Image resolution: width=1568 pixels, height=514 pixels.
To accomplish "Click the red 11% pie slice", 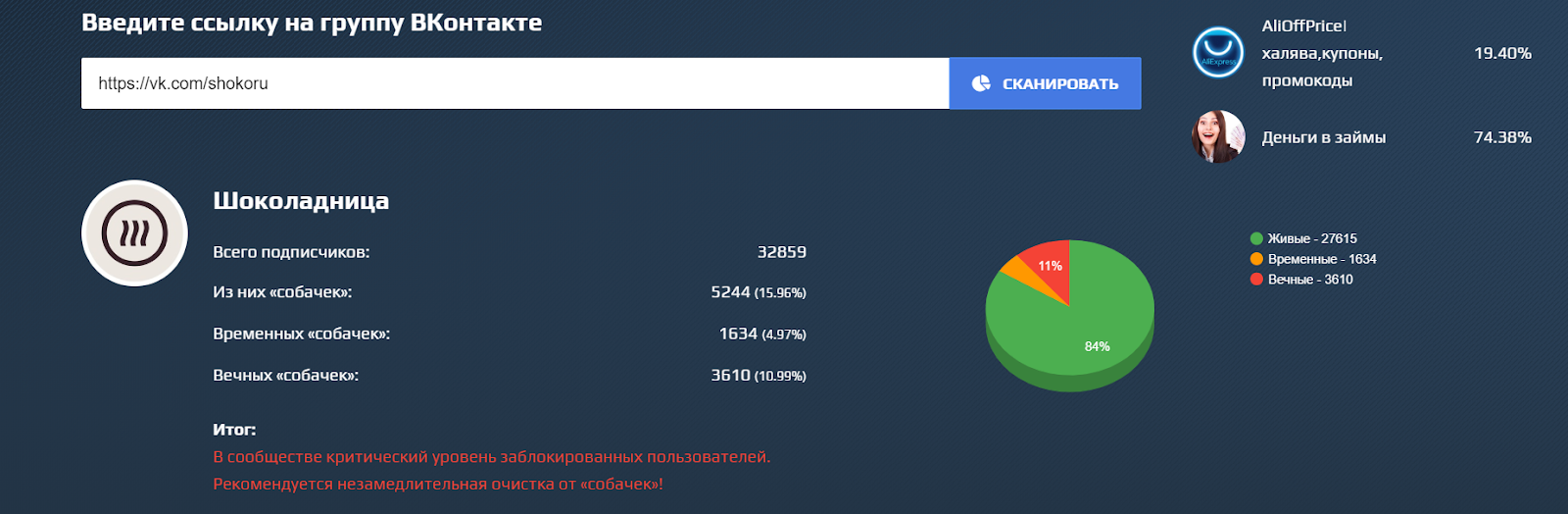I will tap(1051, 263).
